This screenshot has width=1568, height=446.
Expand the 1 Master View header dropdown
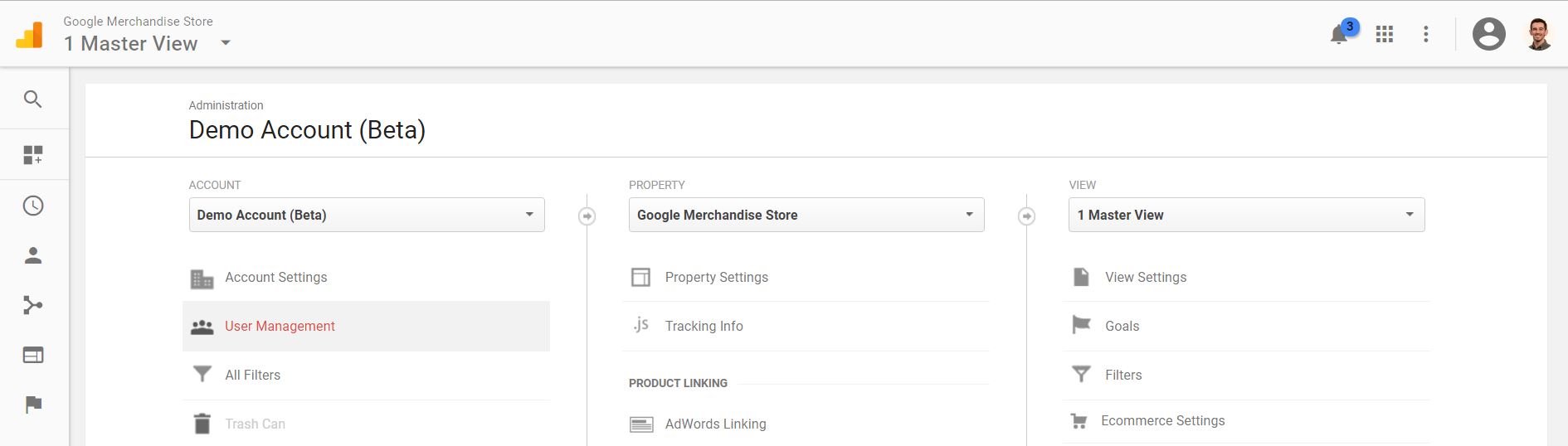pyautogui.click(x=226, y=43)
